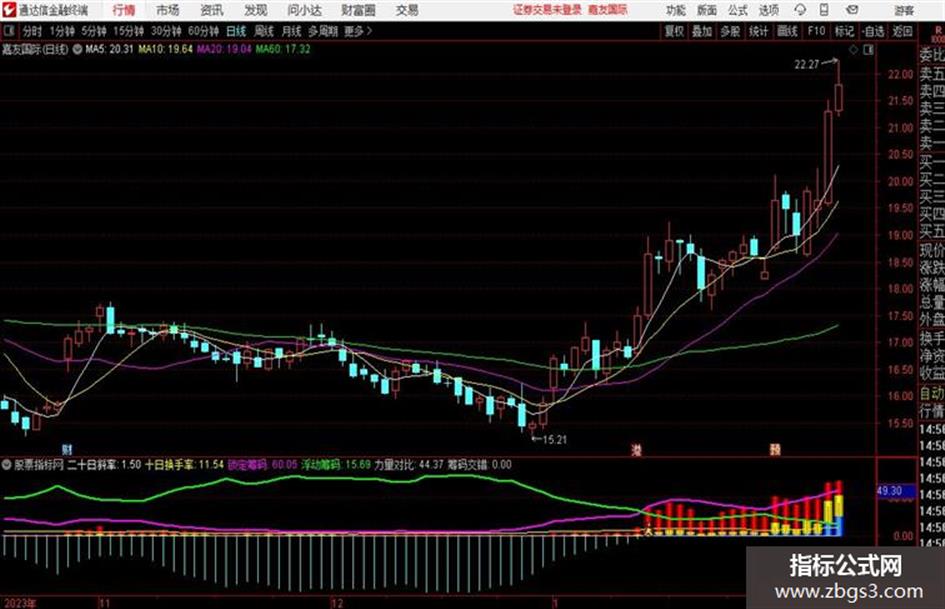This screenshot has height=609, width=945.
Task: Click the 财 info marker on the chart
Action: click(x=67, y=449)
